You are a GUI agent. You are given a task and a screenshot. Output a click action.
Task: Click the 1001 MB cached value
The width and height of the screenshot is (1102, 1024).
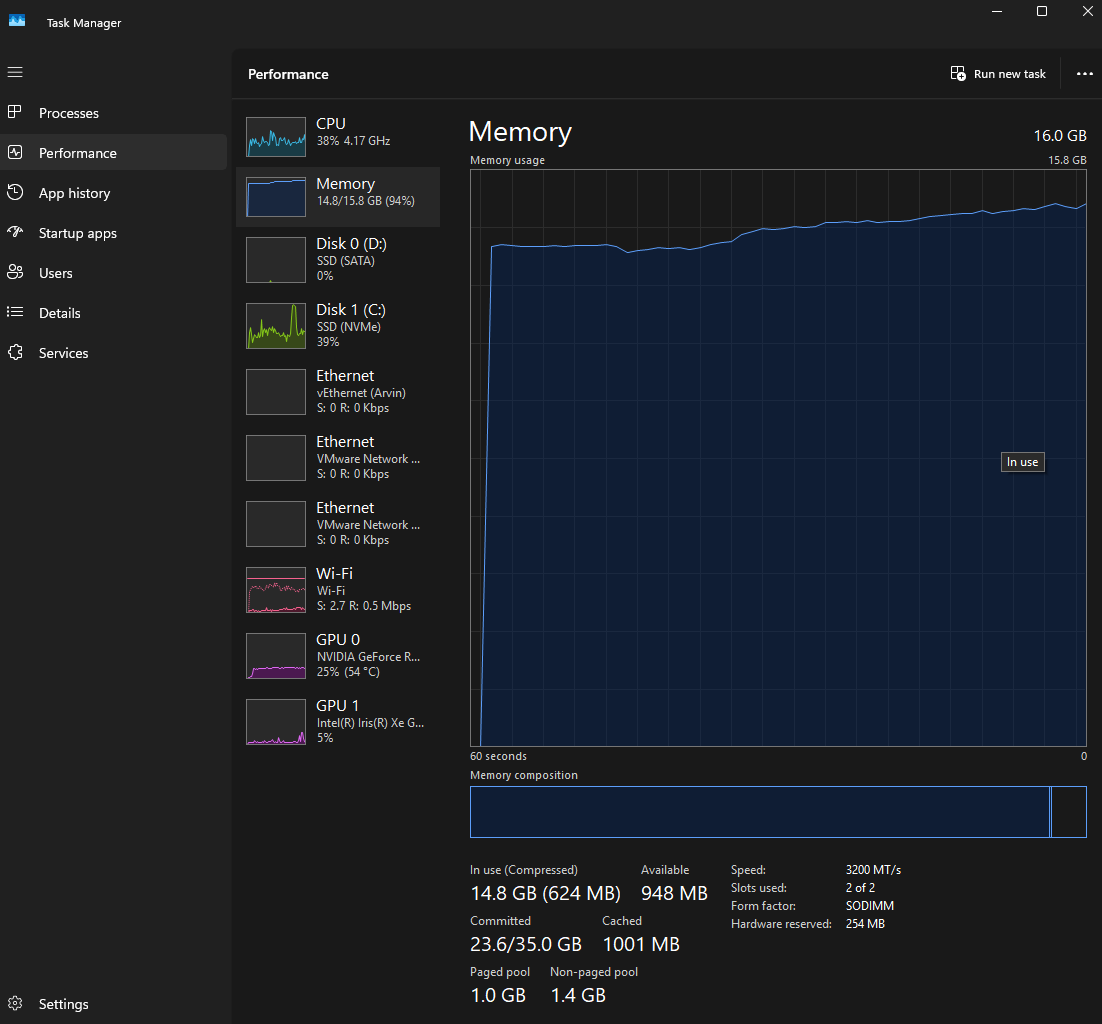pyautogui.click(x=641, y=944)
